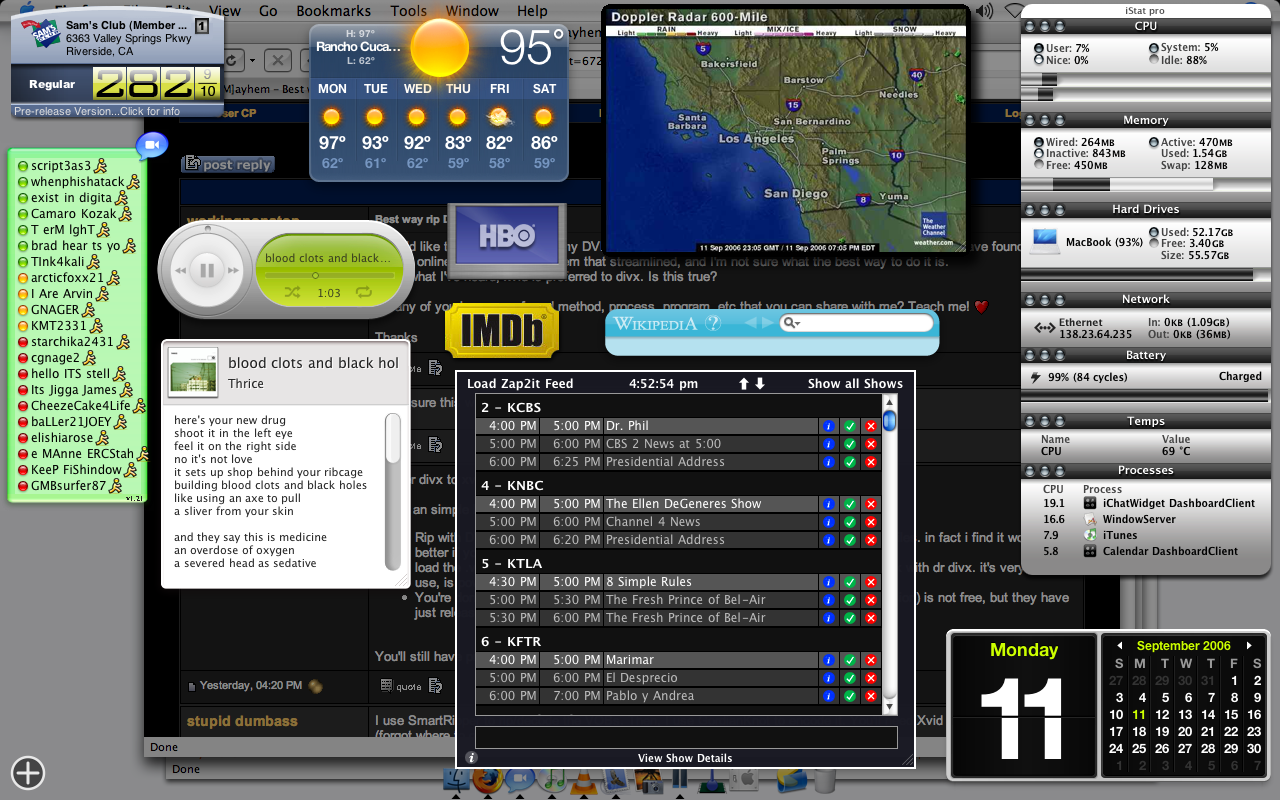Click the Dashboard plus button

pyautogui.click(x=28, y=772)
